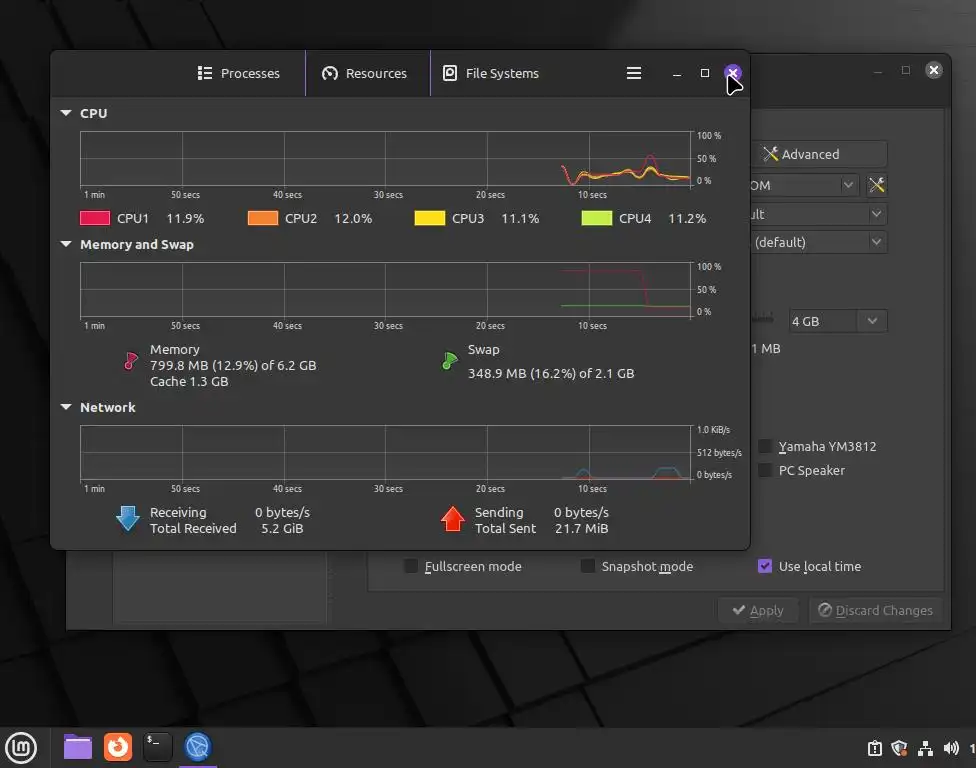This screenshot has width=976, height=768.
Task: Click the Memory and Swap history graph
Action: 386,290
